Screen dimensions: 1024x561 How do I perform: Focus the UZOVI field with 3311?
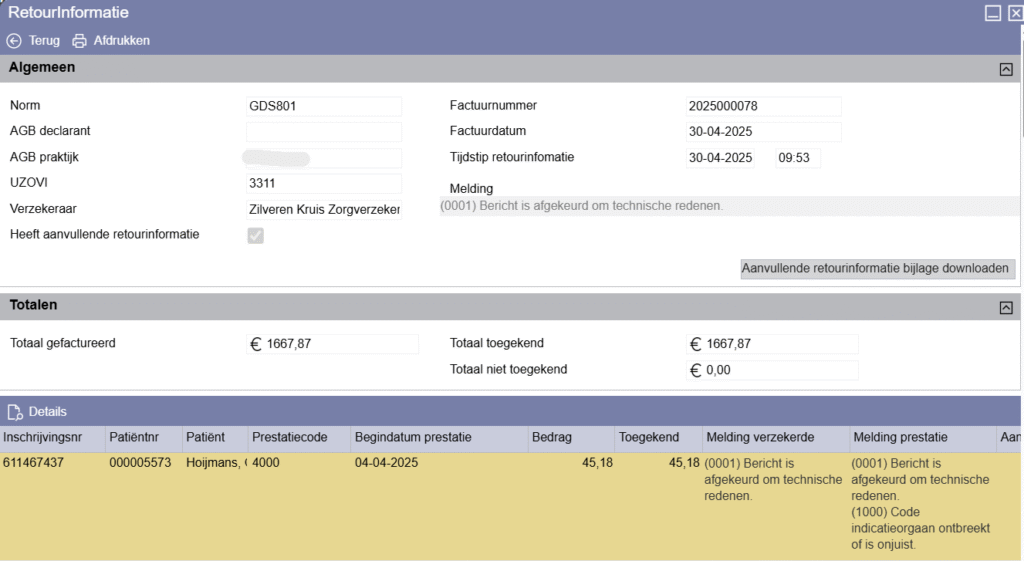click(323, 184)
